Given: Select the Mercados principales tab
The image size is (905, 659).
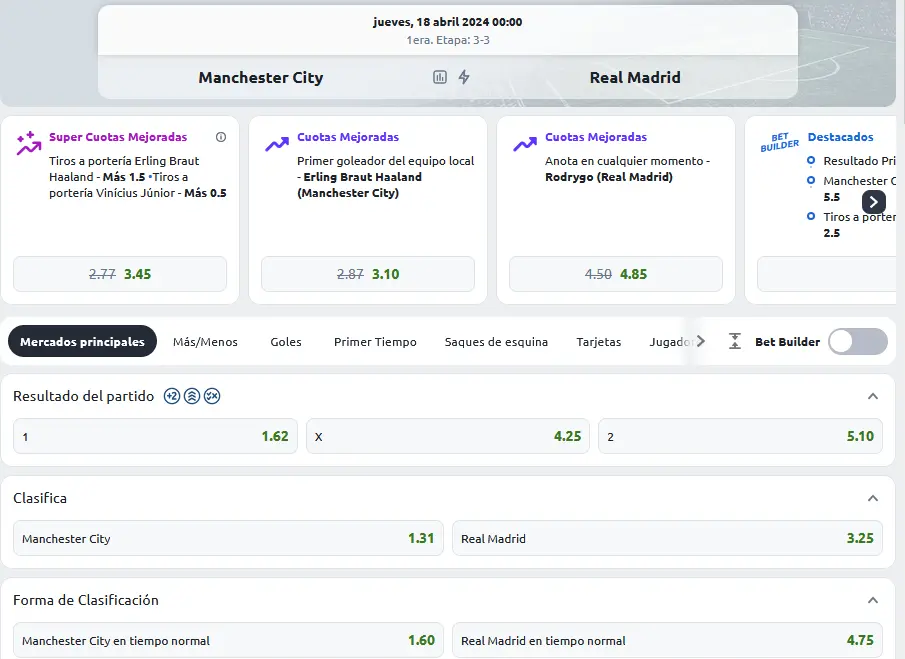Looking at the screenshot, I should pyautogui.click(x=83, y=341).
